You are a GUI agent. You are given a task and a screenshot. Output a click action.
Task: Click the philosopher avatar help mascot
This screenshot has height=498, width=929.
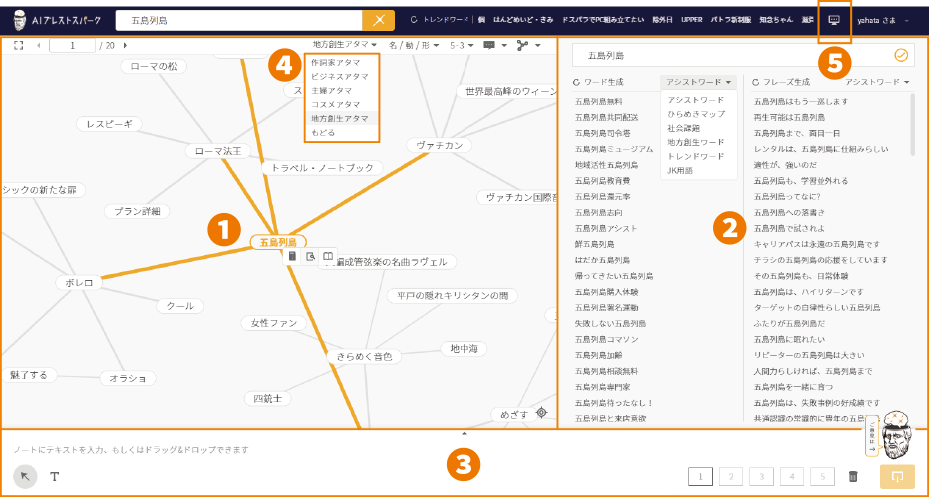[896, 435]
